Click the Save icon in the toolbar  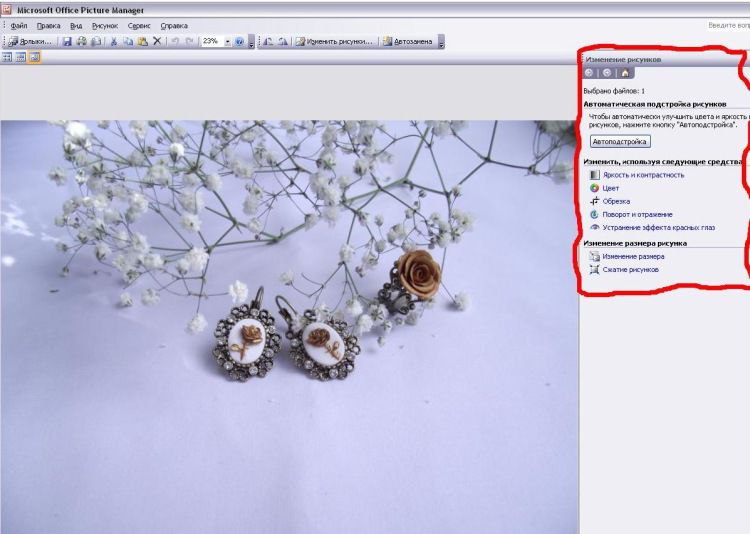point(67,42)
